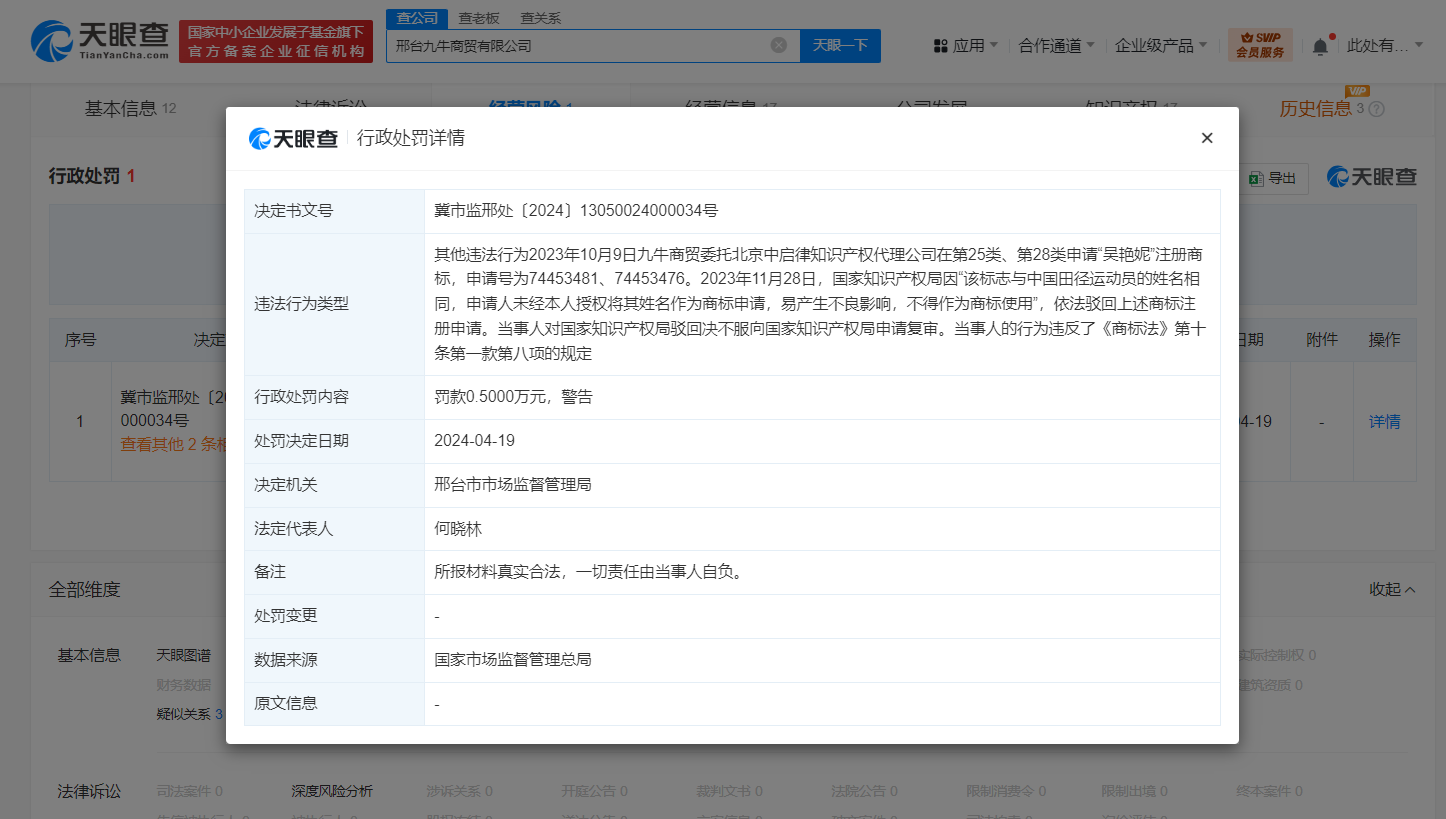Click the 导出 export button
Viewport: 1446px width, 819px height.
click(1273, 178)
